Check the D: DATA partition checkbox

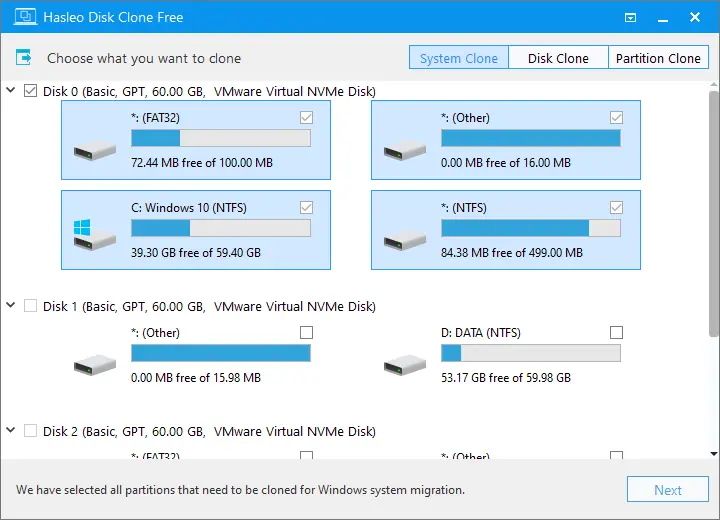616,332
